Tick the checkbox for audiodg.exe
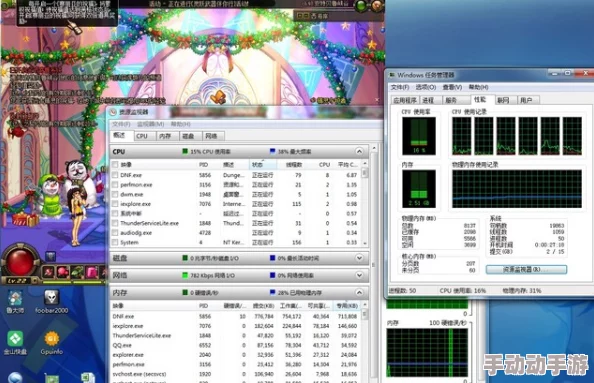The image size is (594, 383). pyautogui.click(x=115, y=233)
